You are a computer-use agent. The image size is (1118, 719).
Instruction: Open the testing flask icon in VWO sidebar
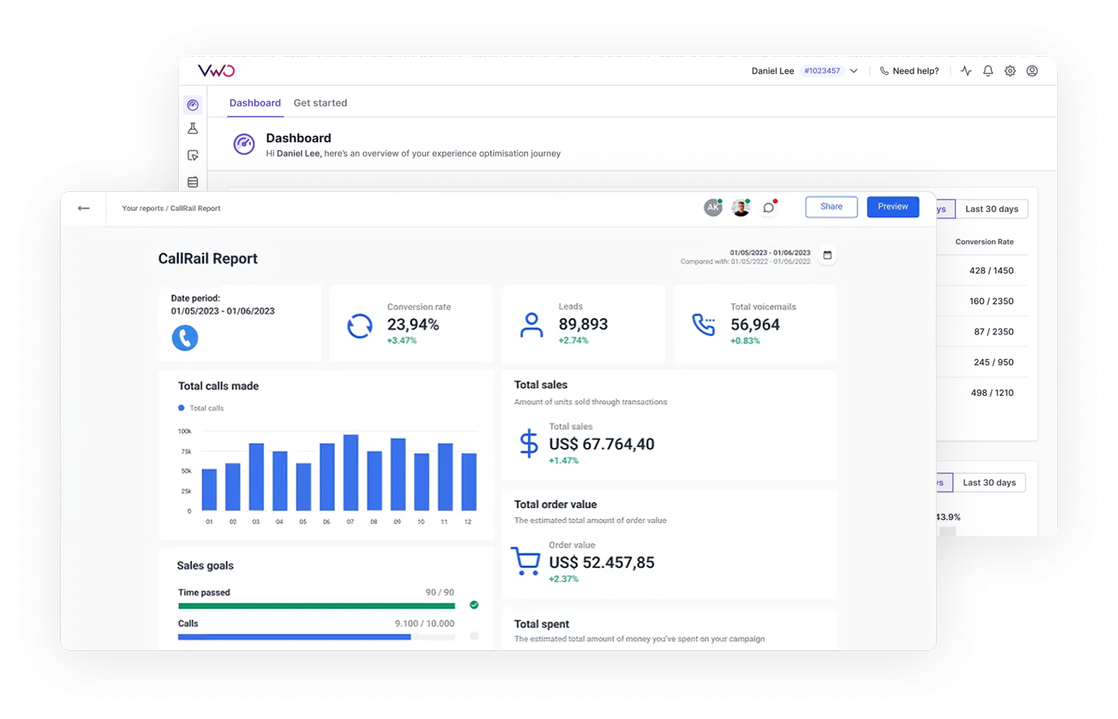coord(193,129)
